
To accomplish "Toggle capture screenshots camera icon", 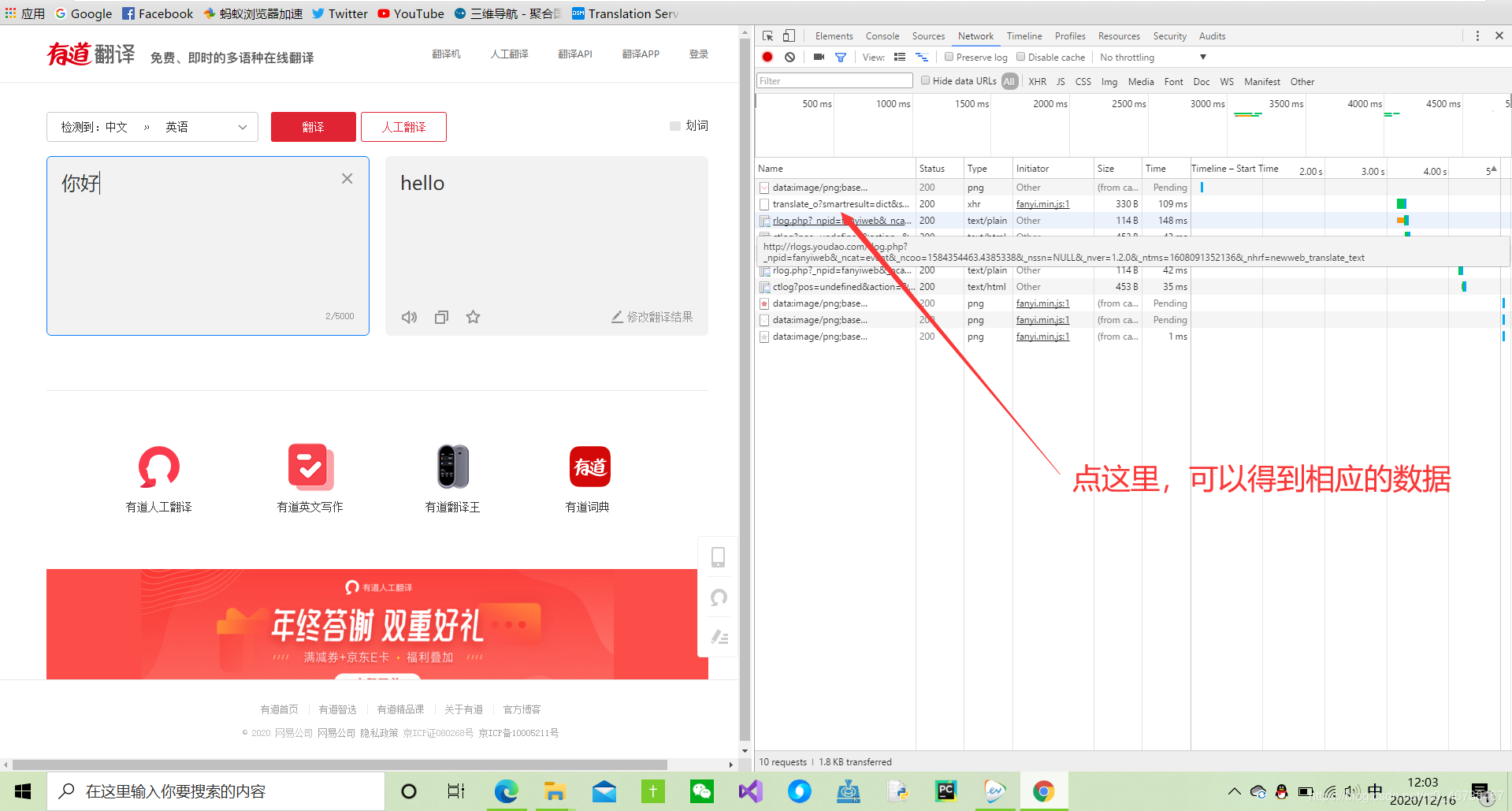I will [x=819, y=57].
